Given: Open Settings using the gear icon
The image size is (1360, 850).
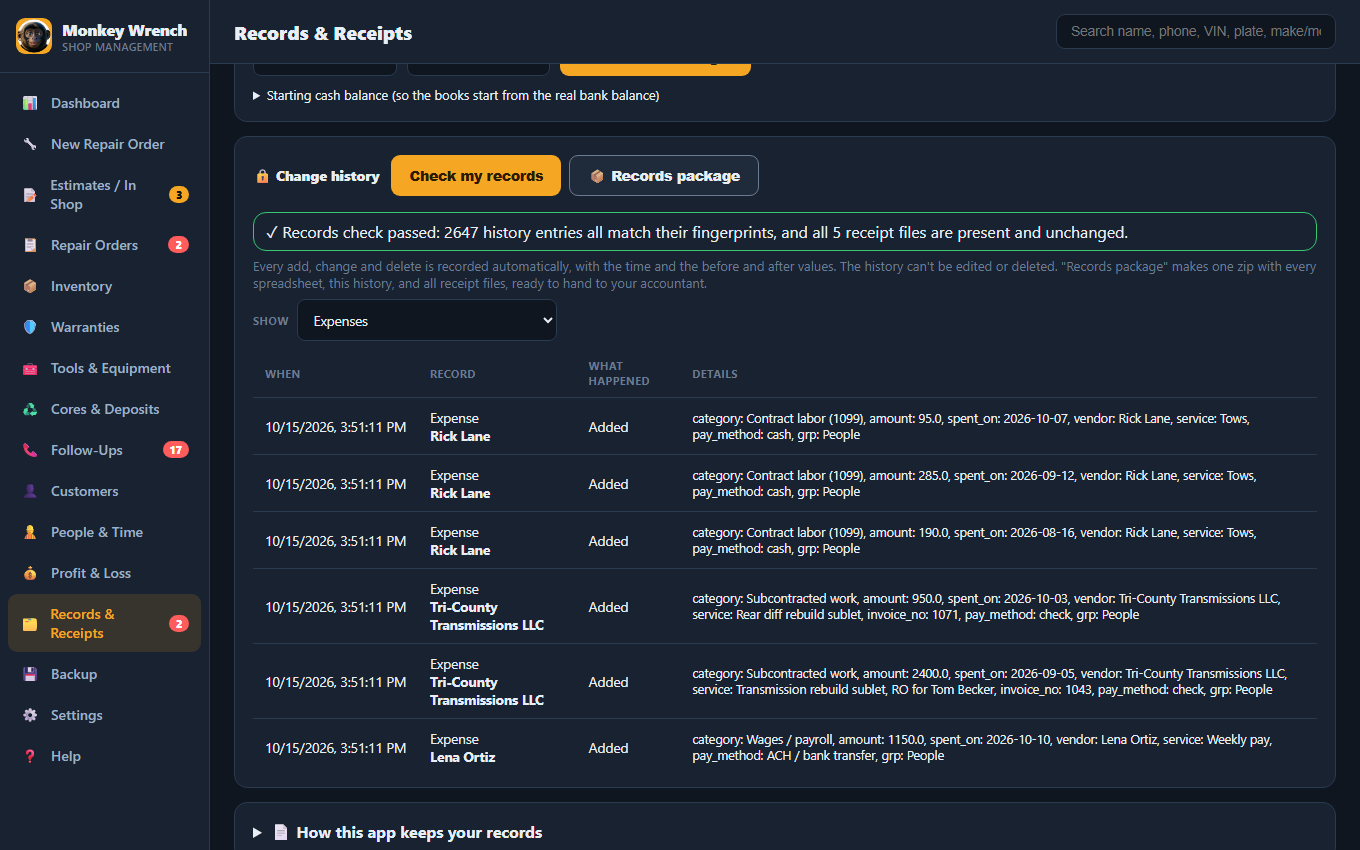Looking at the screenshot, I should pyautogui.click(x=30, y=715).
